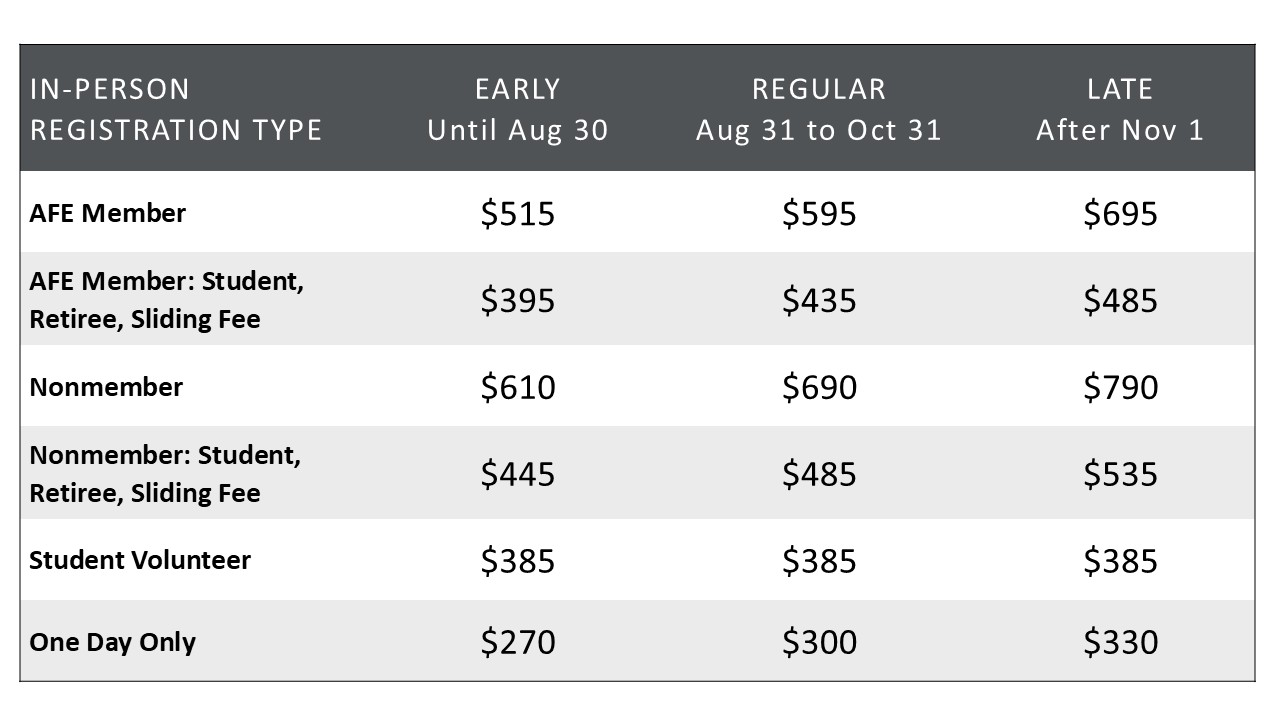Click the In-Person Registration Type header
This screenshot has width=1280, height=720.
pyautogui.click(x=176, y=109)
